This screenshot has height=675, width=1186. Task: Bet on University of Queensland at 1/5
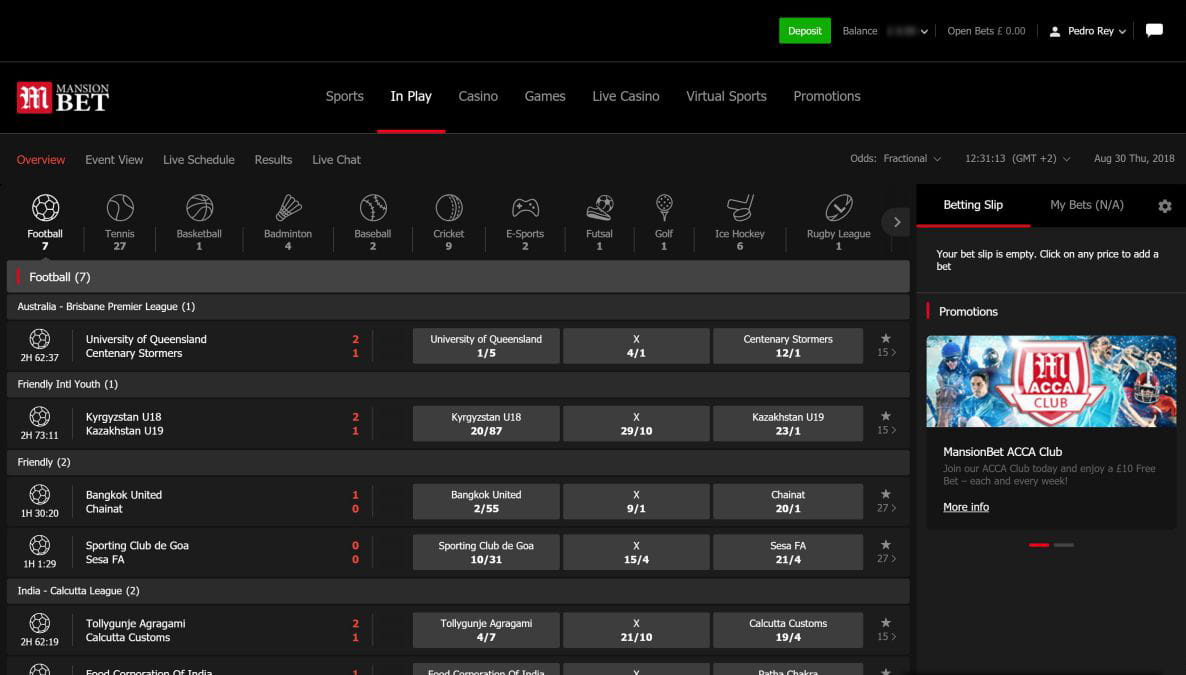coord(486,346)
